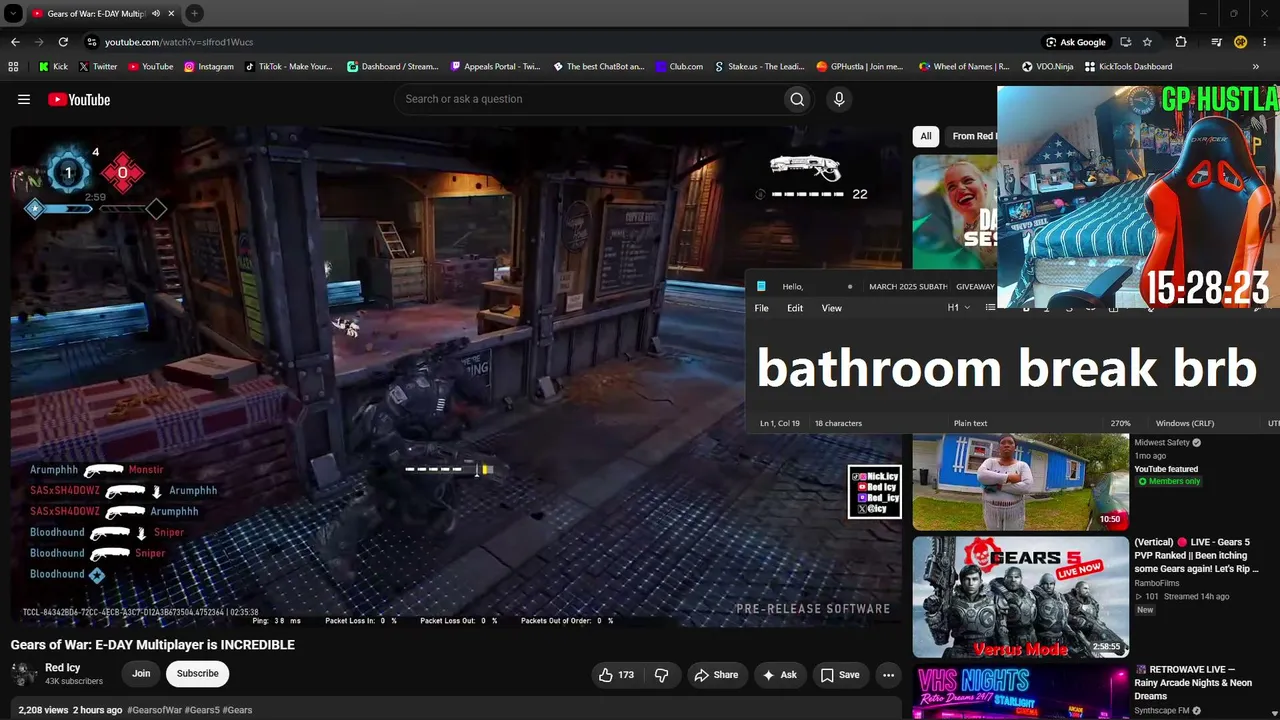This screenshot has height=720, width=1280.
Task: Go back to the previous browser page
Action: pyautogui.click(x=15, y=42)
